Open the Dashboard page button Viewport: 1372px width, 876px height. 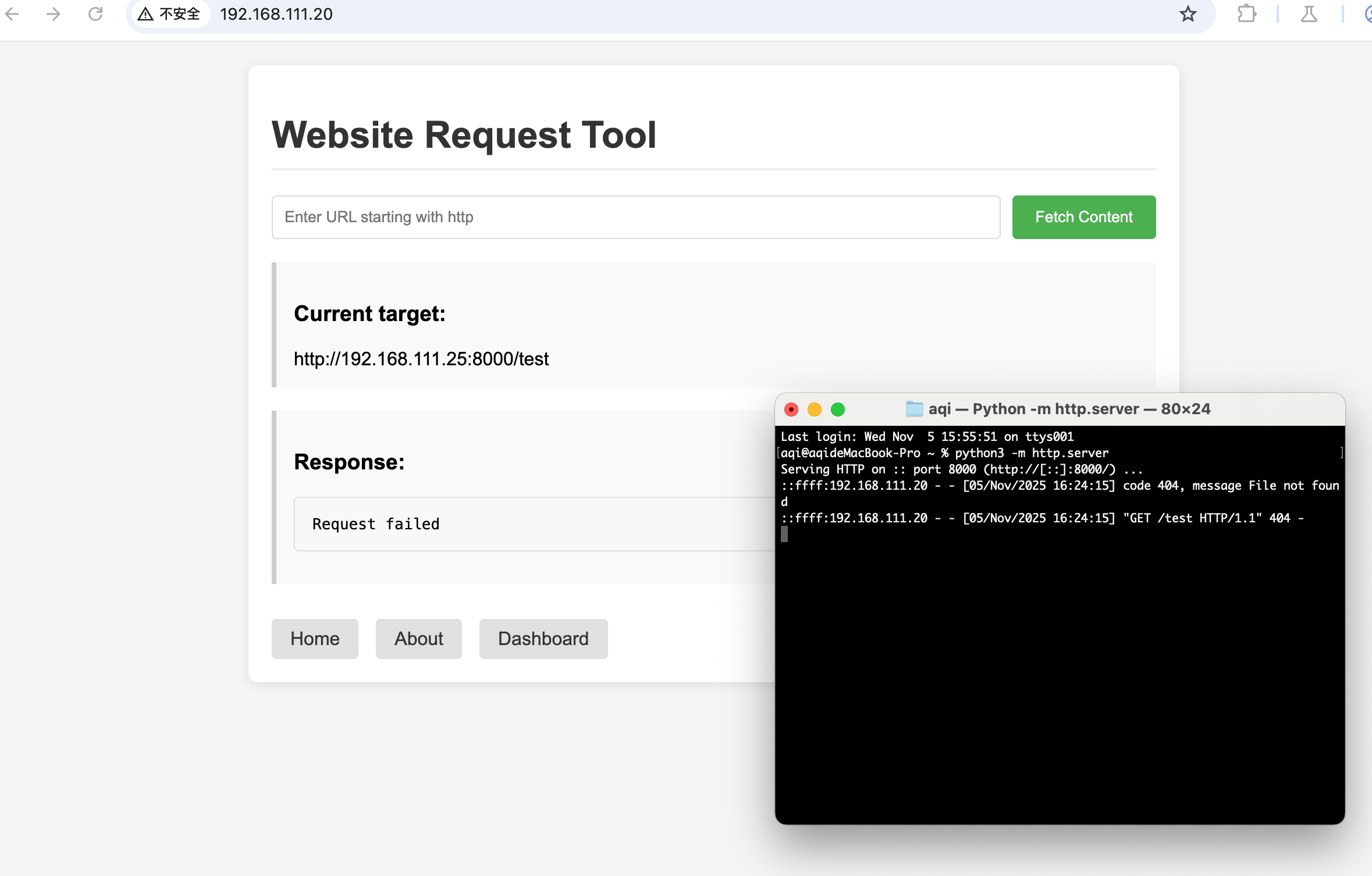[x=543, y=639]
